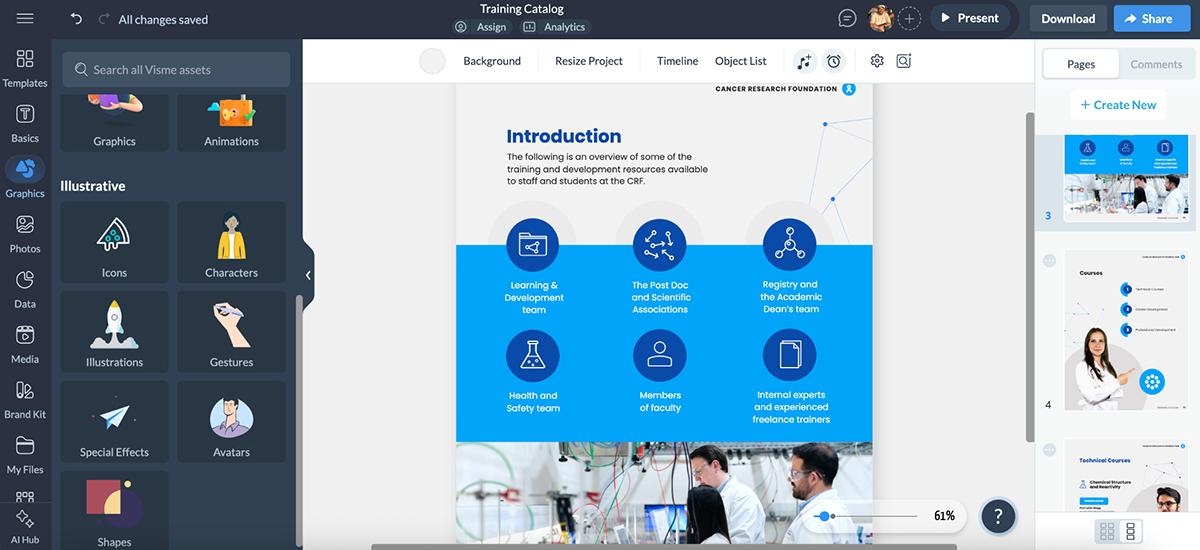The image size is (1200, 550).
Task: Click the Training Catalog project title
Action: click(x=522, y=9)
